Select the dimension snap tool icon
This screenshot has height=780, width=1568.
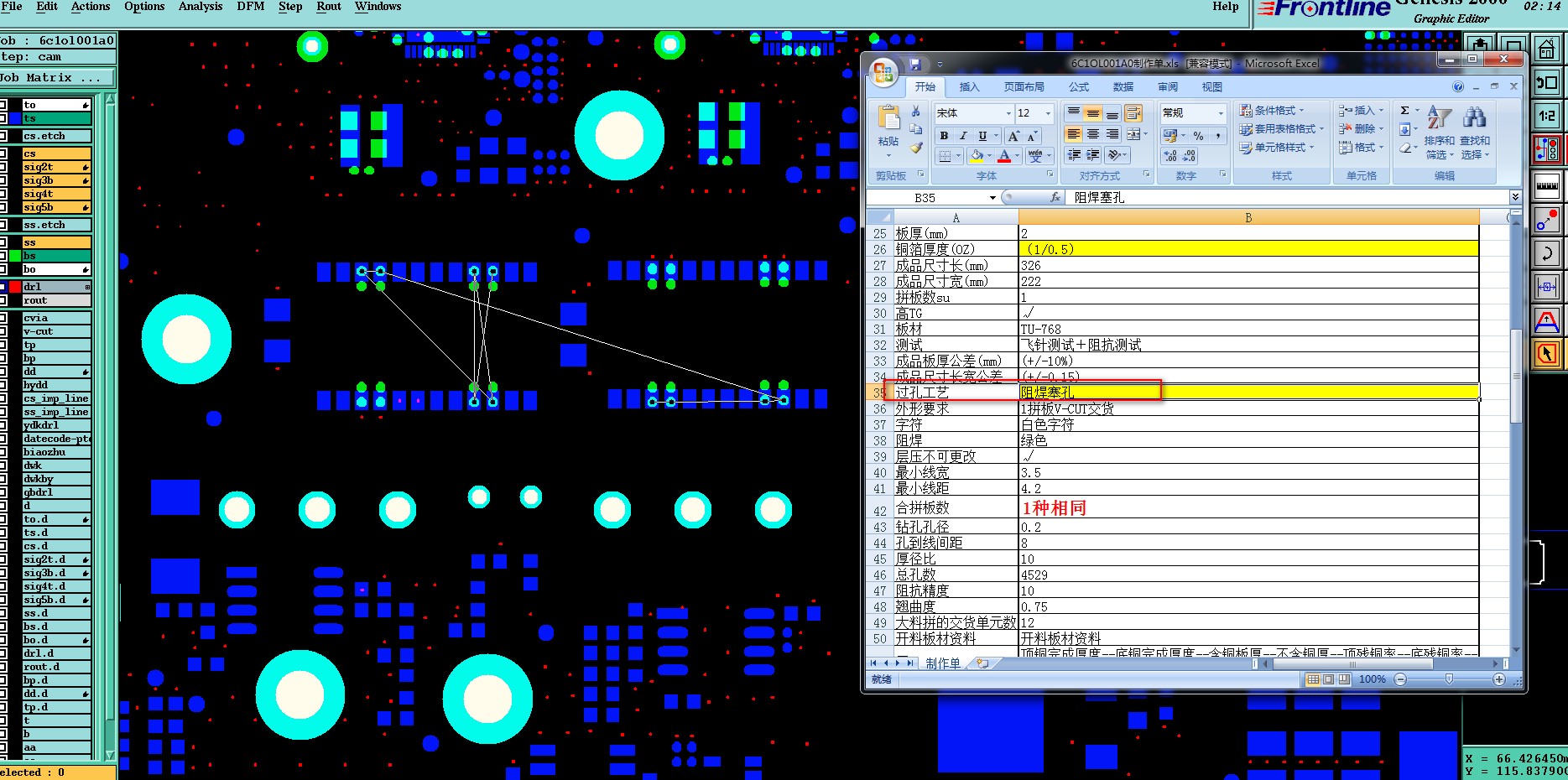(x=1546, y=286)
